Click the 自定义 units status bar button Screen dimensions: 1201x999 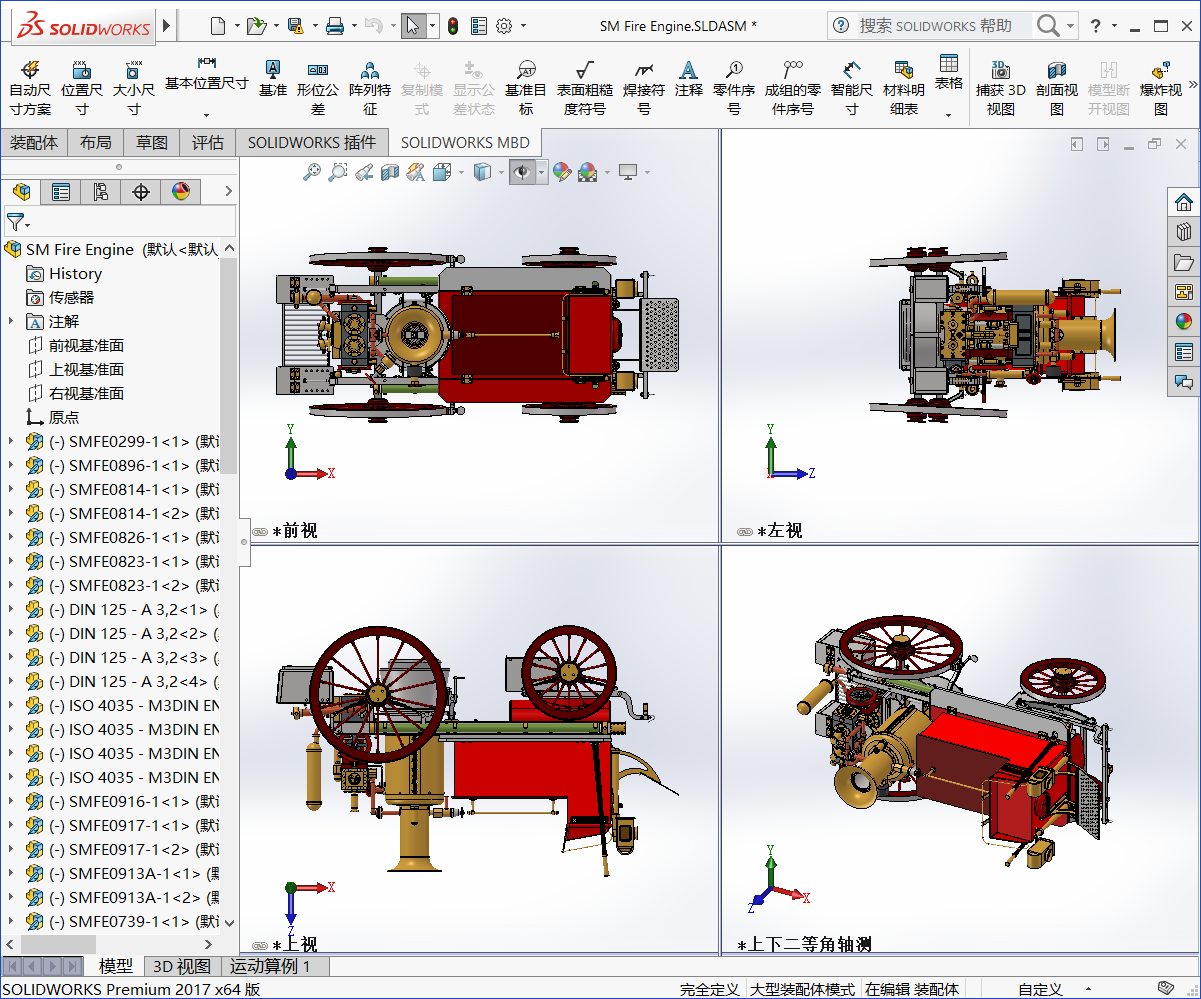point(1040,989)
